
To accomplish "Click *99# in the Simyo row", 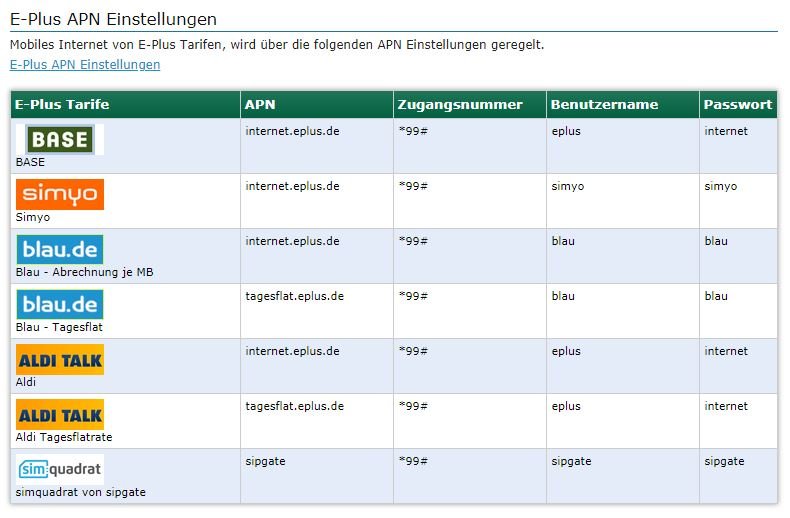I will click(x=413, y=186).
